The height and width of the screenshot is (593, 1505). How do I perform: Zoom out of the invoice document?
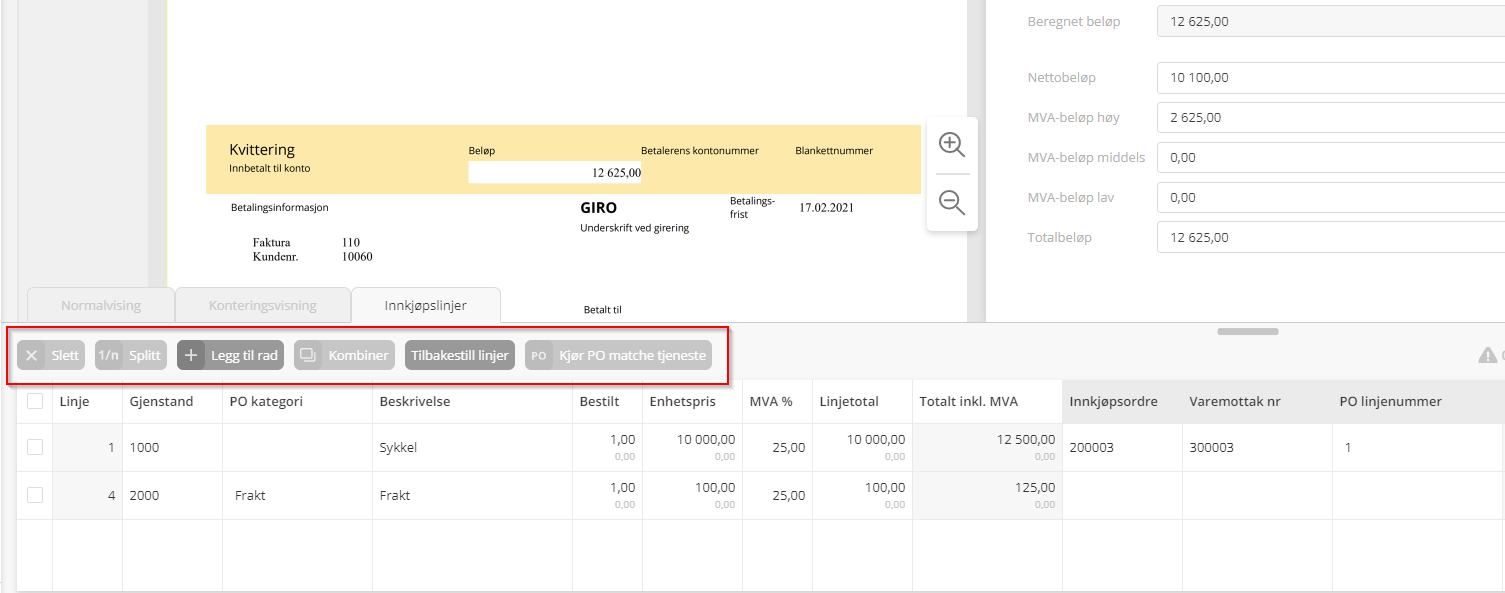pyautogui.click(x=951, y=203)
